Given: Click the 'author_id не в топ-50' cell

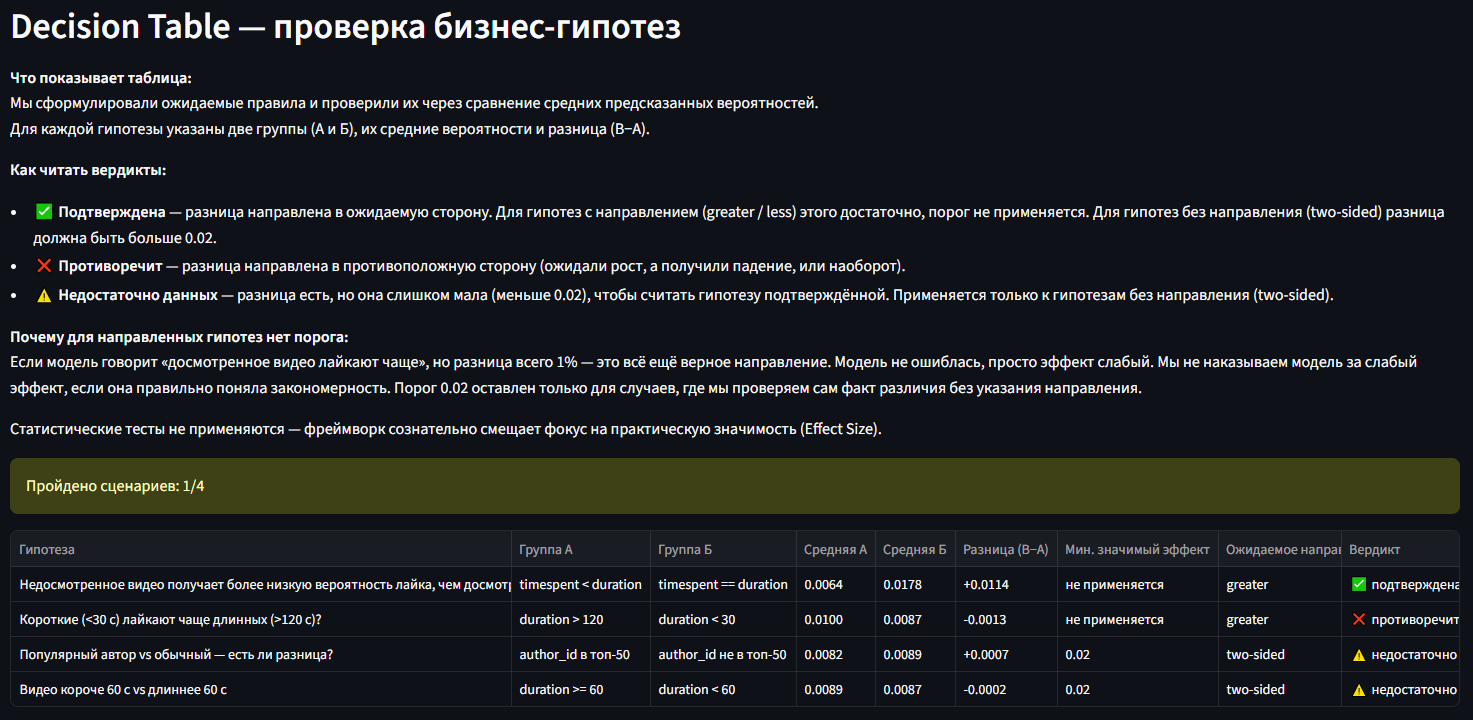Looking at the screenshot, I should 723,655.
